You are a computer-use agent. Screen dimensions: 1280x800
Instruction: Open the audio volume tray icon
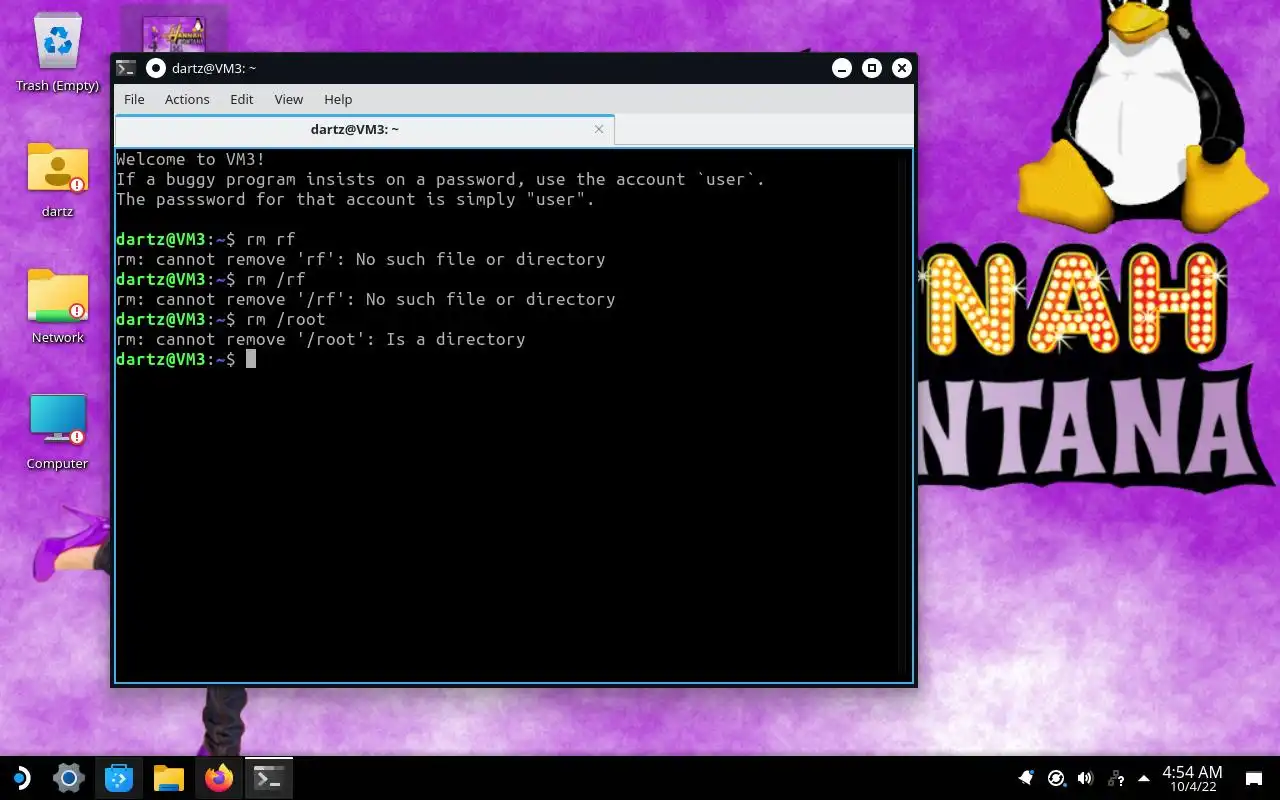click(1085, 778)
